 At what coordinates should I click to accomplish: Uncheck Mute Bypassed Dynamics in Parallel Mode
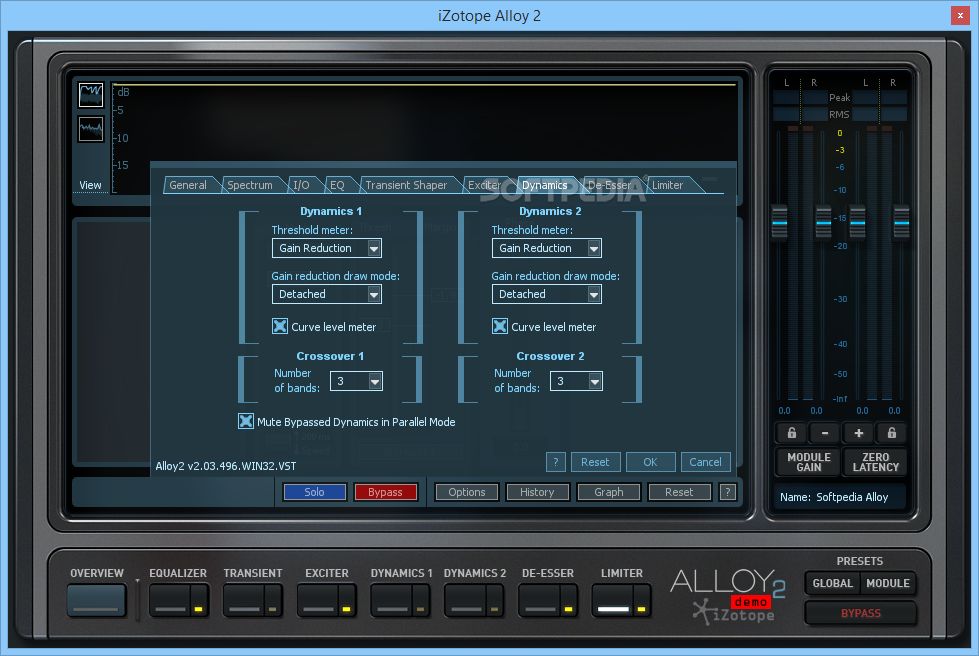pyautogui.click(x=246, y=421)
